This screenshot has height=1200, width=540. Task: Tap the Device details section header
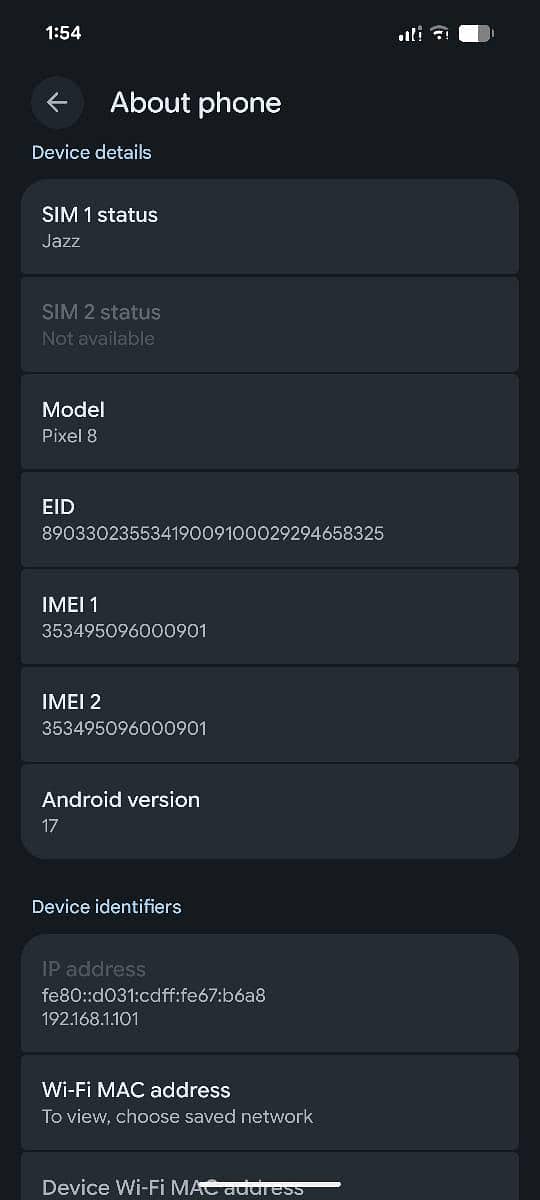(92, 152)
